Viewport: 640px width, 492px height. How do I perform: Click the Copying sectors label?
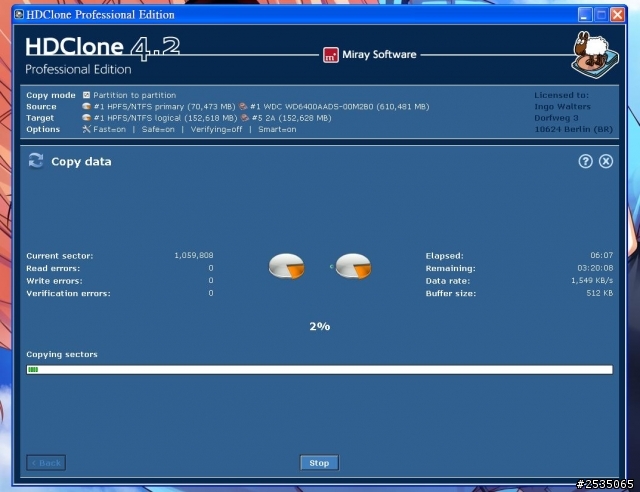[62, 354]
